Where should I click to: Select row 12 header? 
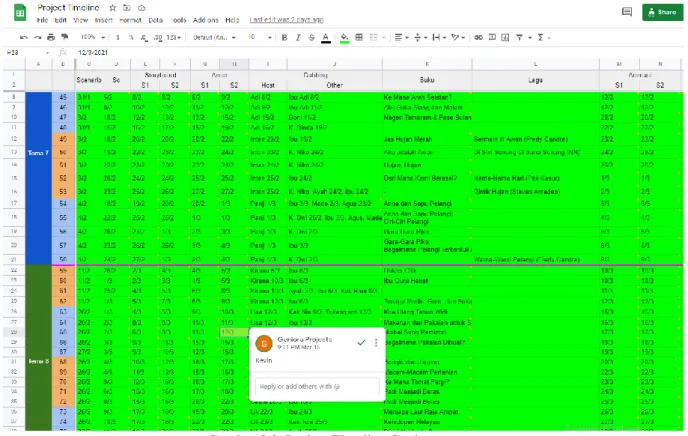click(14, 139)
